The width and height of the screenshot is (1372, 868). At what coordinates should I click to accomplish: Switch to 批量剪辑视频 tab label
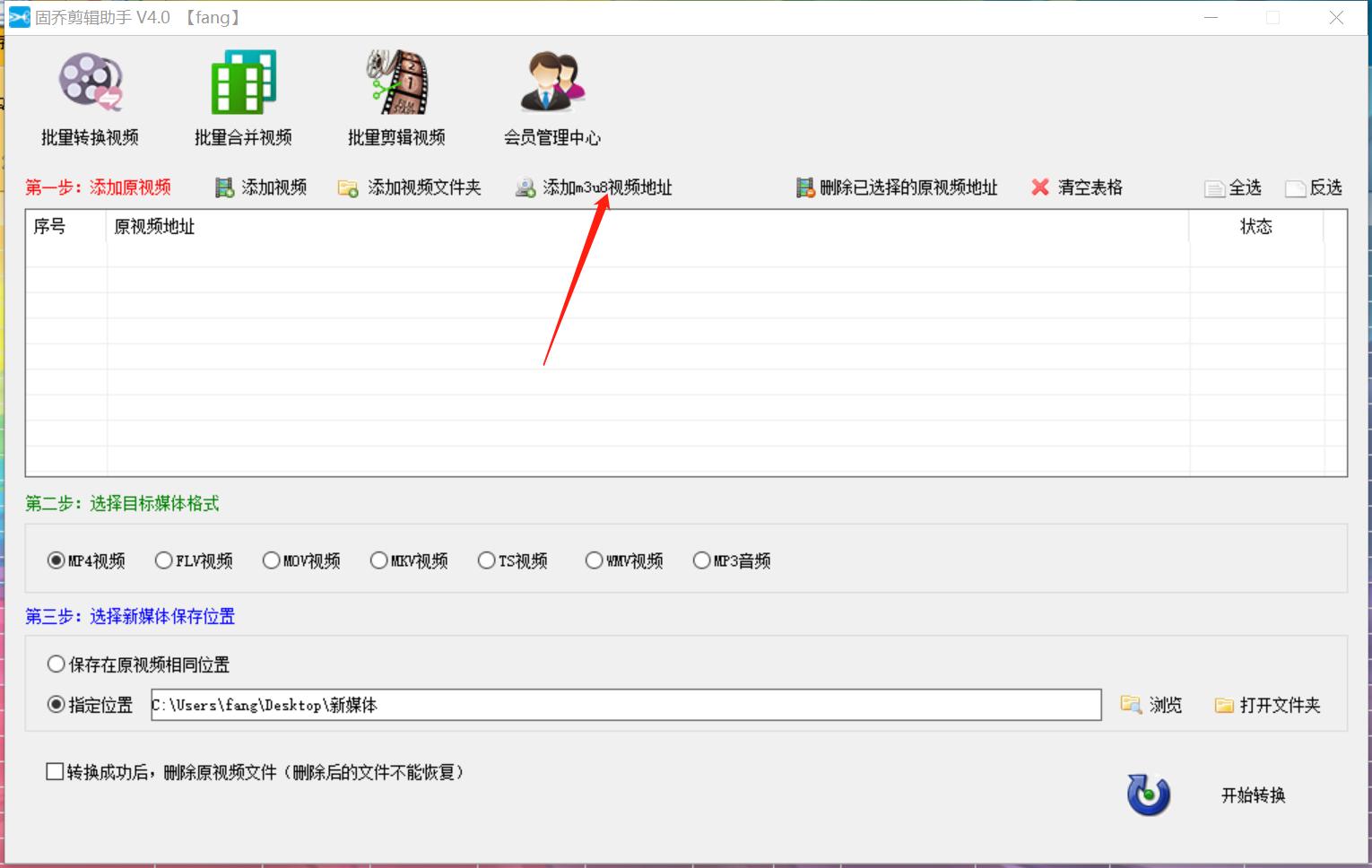(396, 137)
